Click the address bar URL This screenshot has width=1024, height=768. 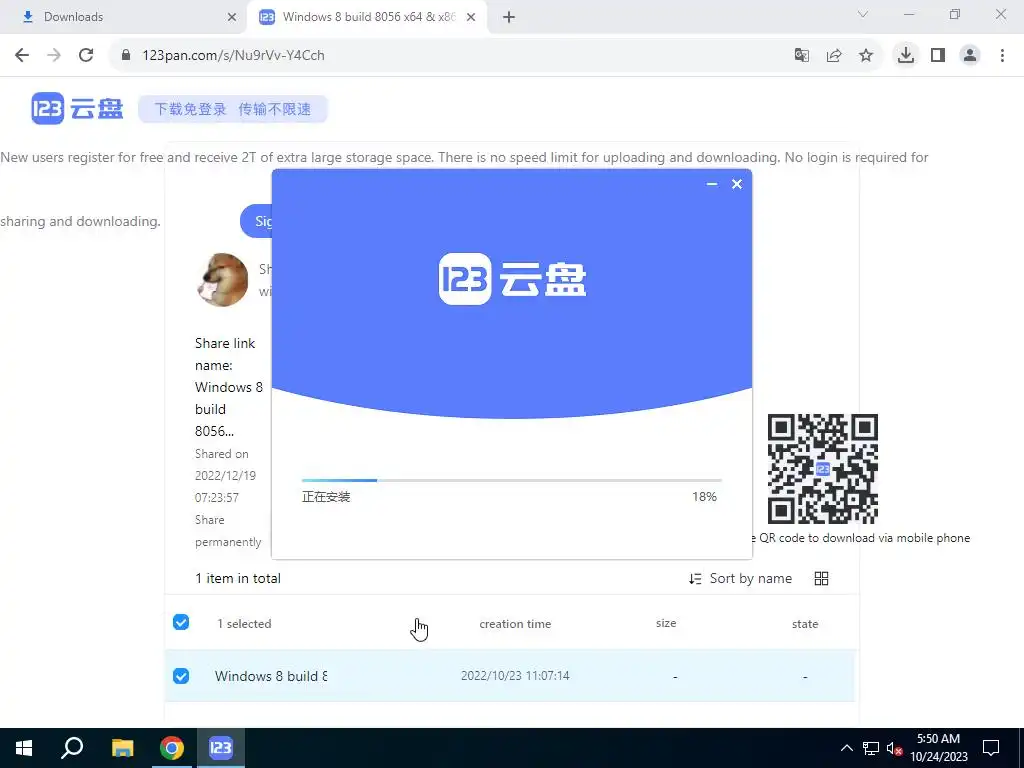click(233, 56)
